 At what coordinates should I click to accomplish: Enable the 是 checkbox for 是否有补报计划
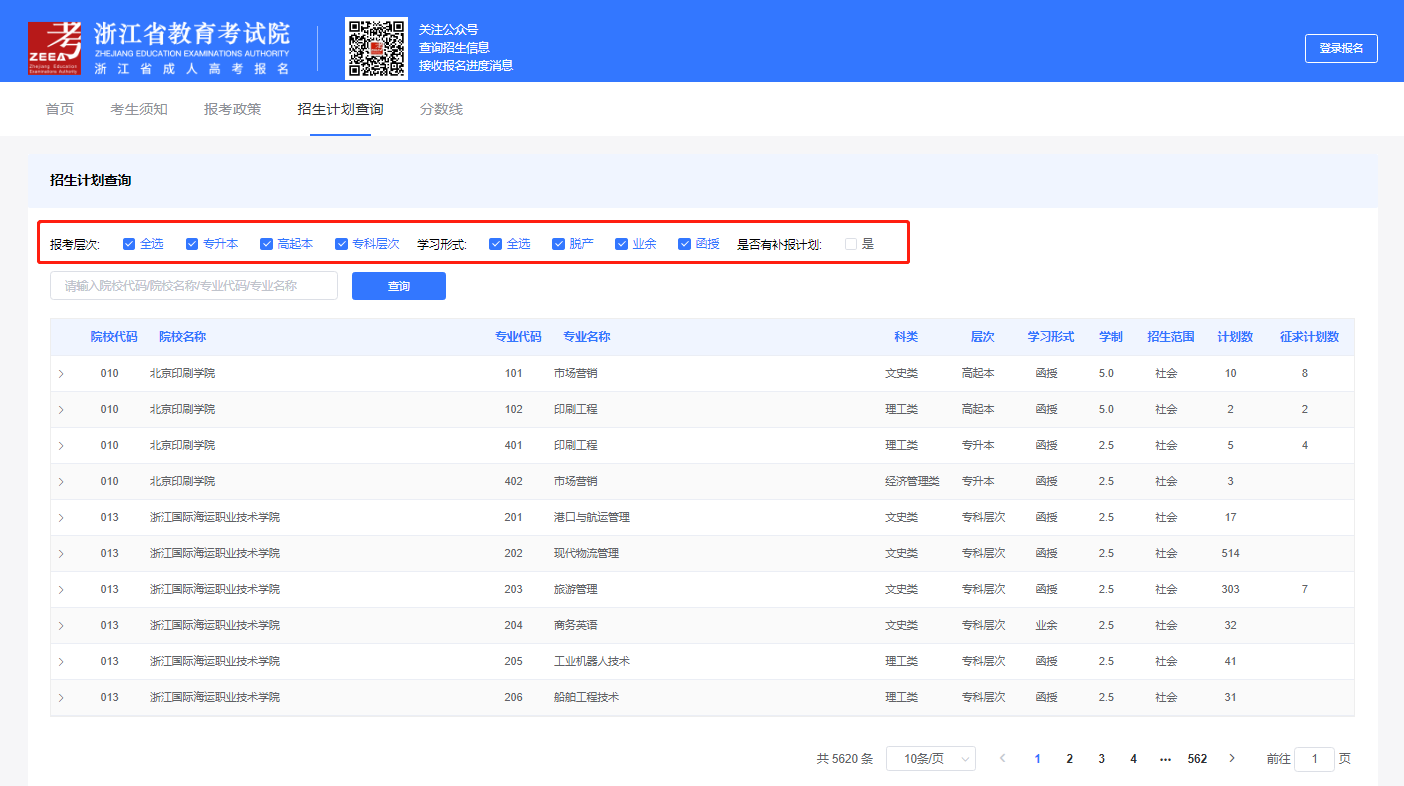[850, 243]
